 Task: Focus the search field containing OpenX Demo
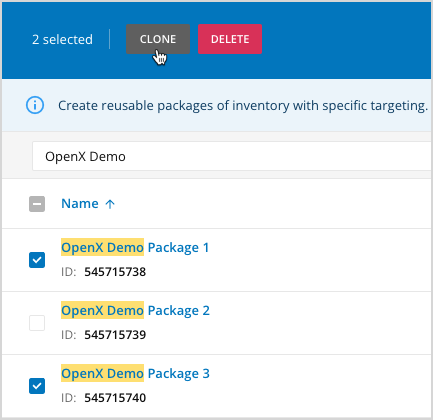[x=232, y=156]
